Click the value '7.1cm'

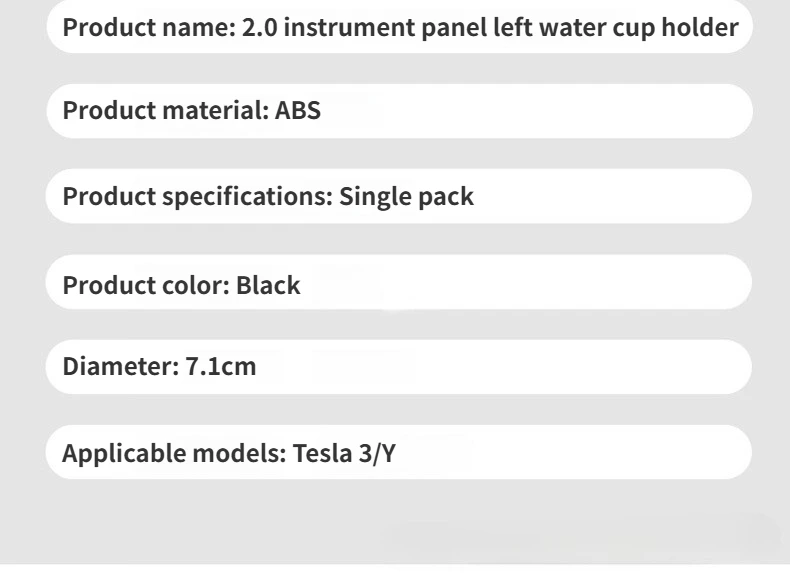coord(221,366)
